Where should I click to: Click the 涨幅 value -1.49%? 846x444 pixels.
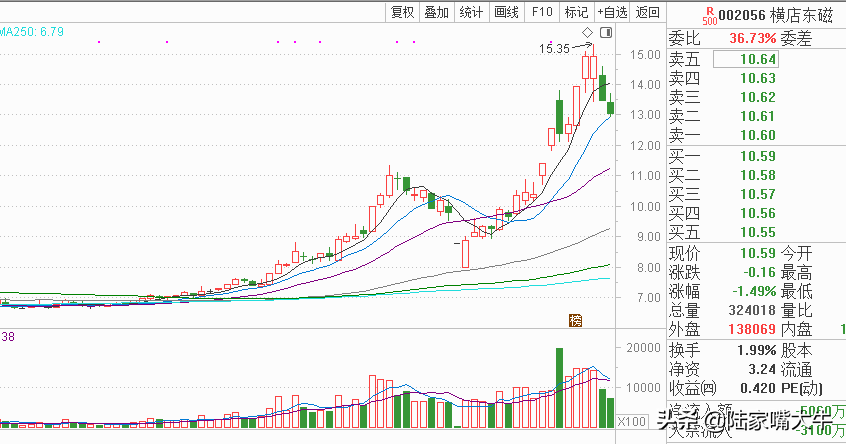click(x=754, y=291)
